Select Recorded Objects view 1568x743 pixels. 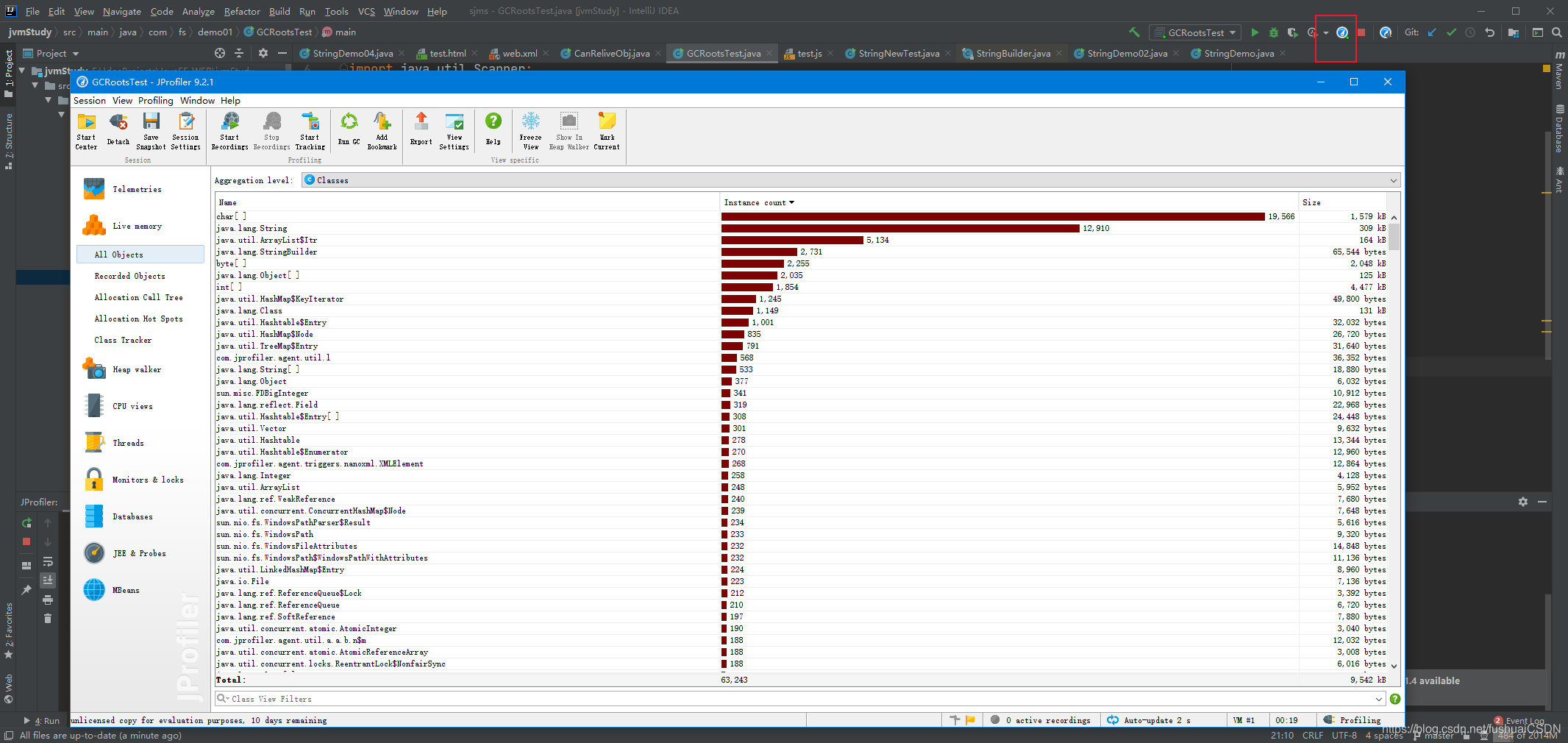[x=129, y=276]
